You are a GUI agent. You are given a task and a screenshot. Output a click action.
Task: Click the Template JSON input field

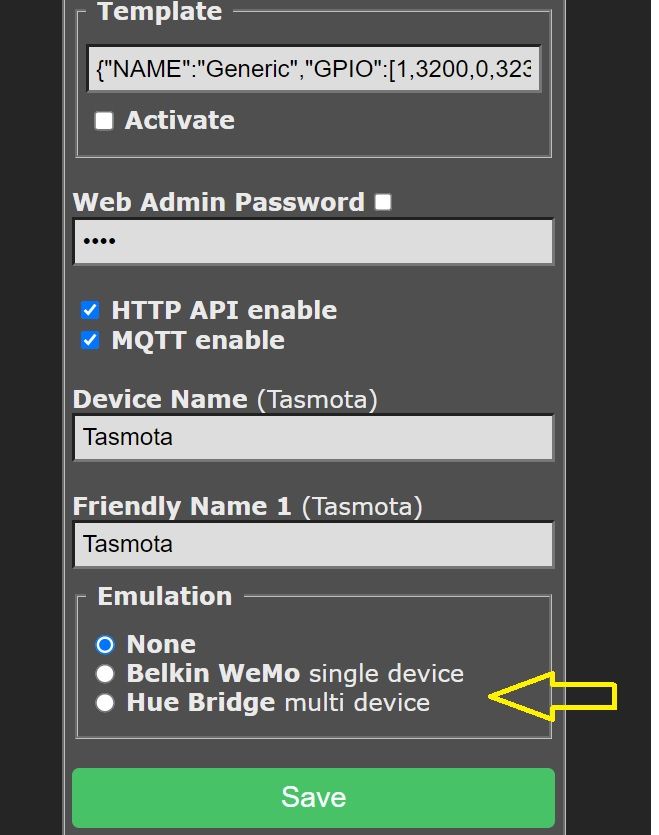click(x=314, y=69)
